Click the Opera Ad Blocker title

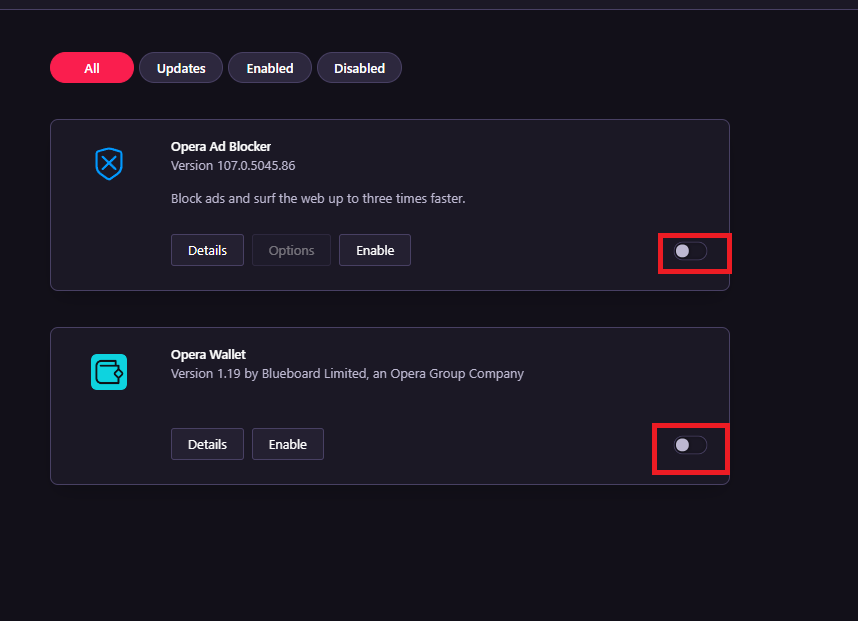[x=221, y=147]
